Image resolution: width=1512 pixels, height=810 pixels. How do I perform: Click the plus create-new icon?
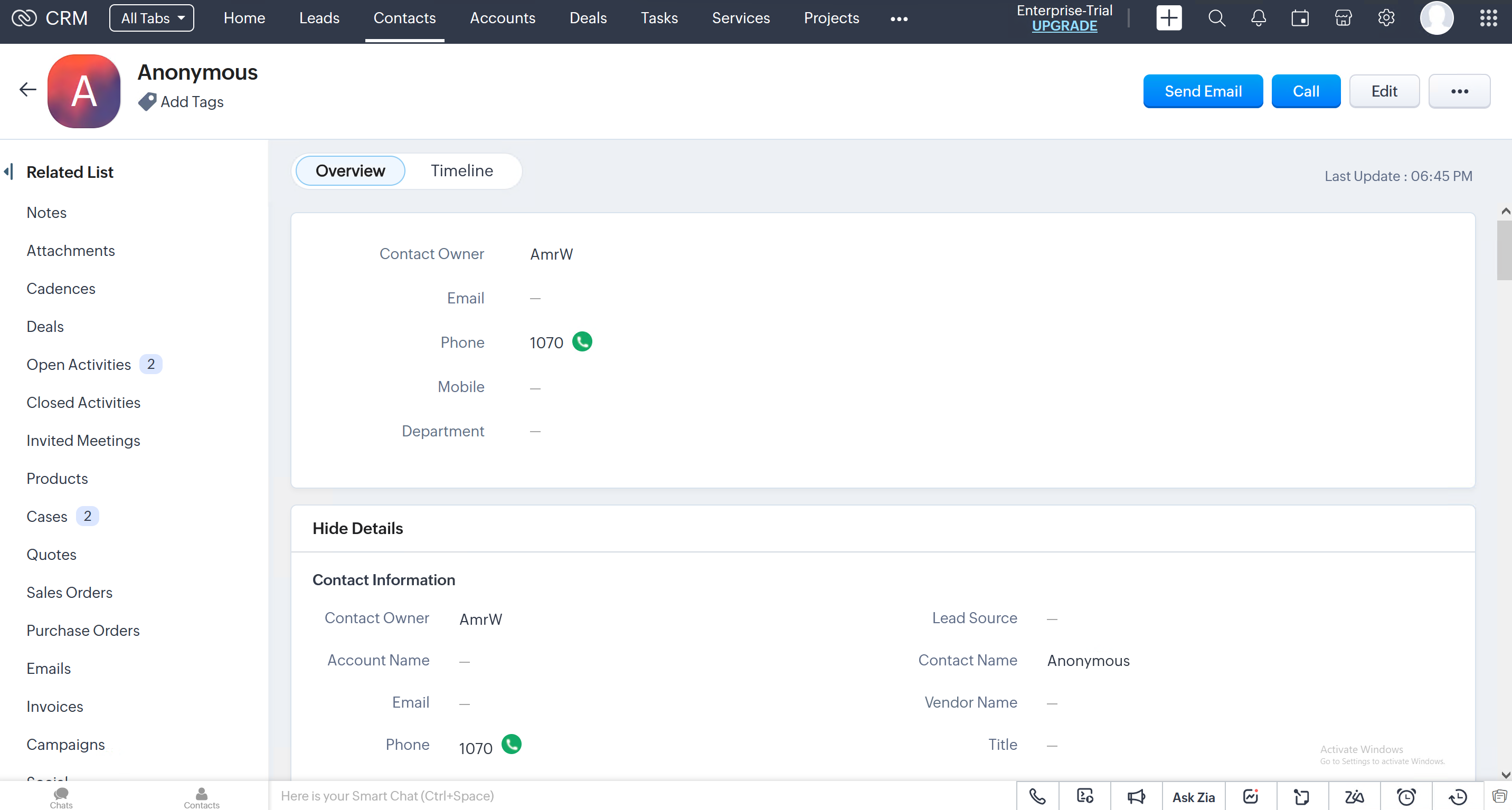[1168, 18]
